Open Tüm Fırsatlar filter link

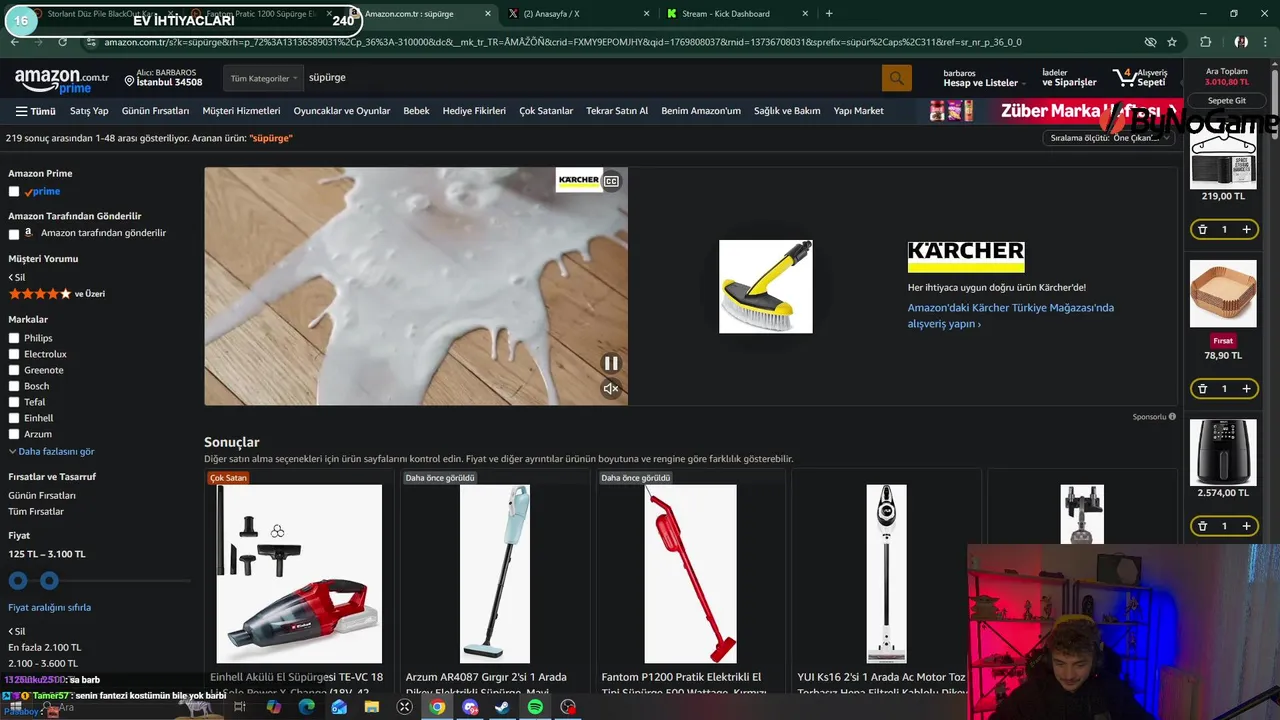point(36,511)
